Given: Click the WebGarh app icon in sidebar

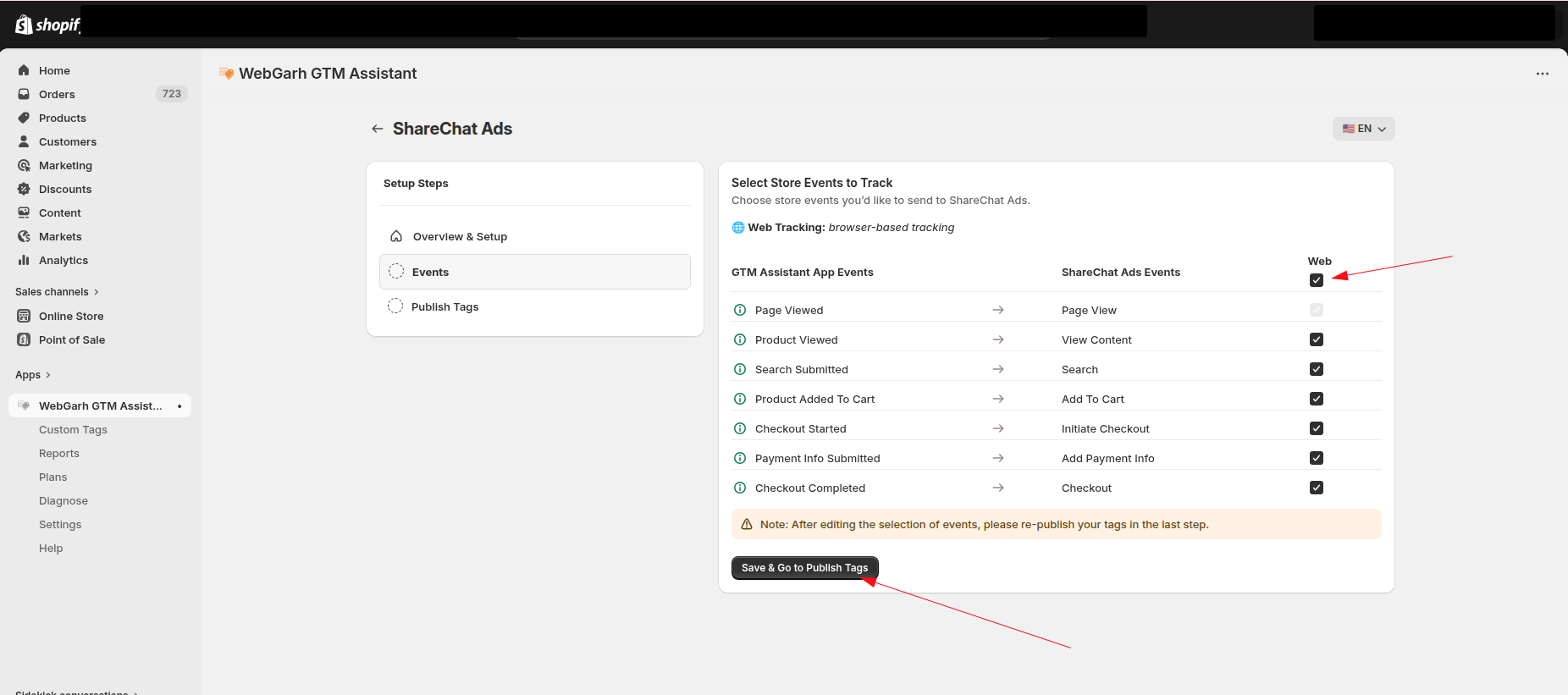Looking at the screenshot, I should click(24, 405).
